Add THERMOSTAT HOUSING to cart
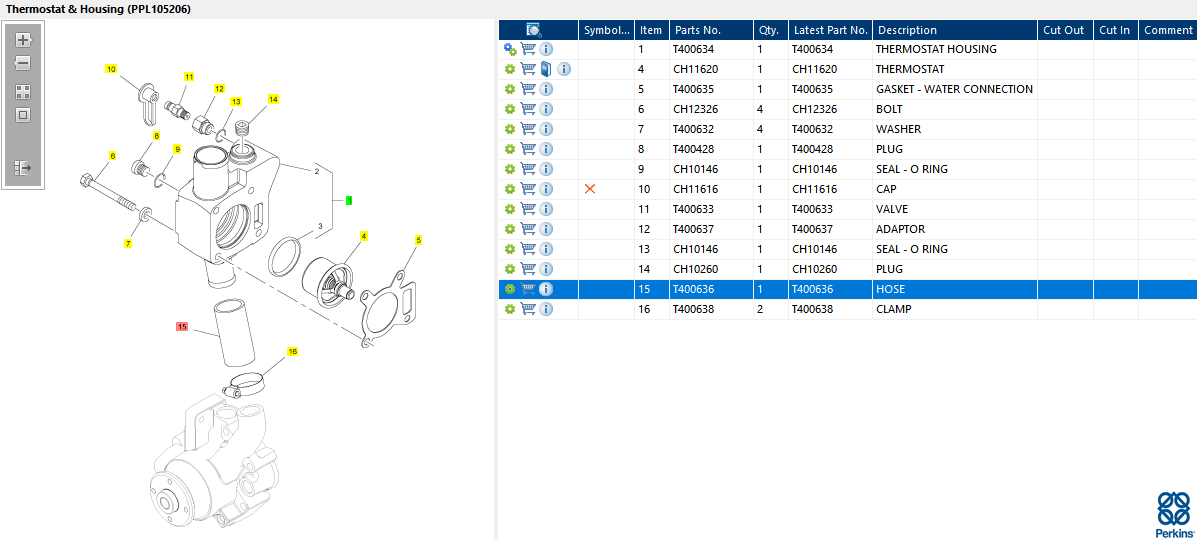Screen dimensions: 1197x540 (x=528, y=49)
